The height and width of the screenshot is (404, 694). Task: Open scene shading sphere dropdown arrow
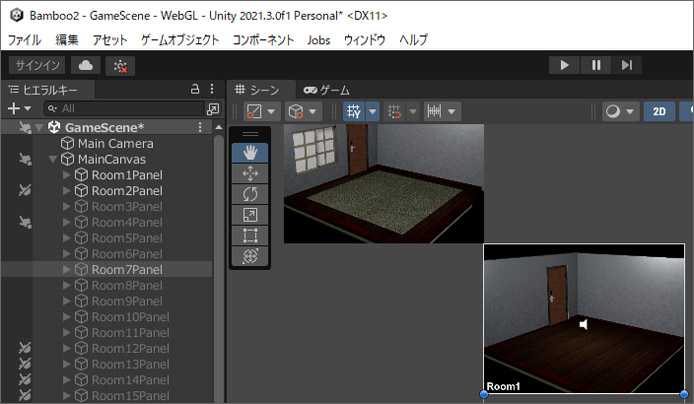point(630,112)
